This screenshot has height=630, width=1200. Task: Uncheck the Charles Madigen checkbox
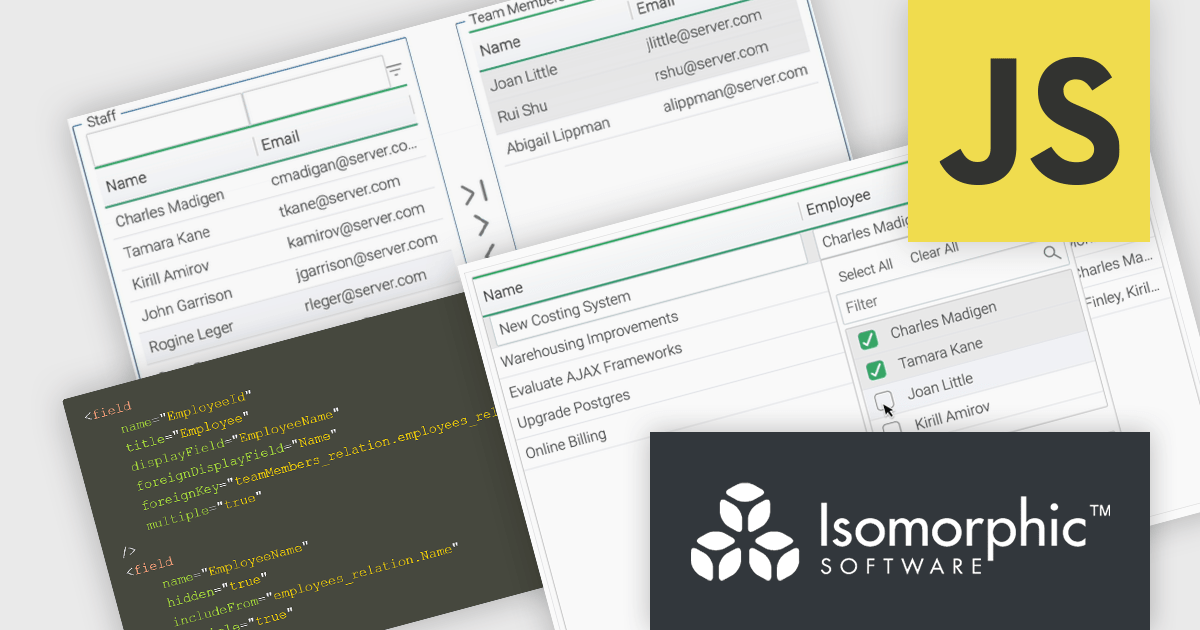click(867, 340)
